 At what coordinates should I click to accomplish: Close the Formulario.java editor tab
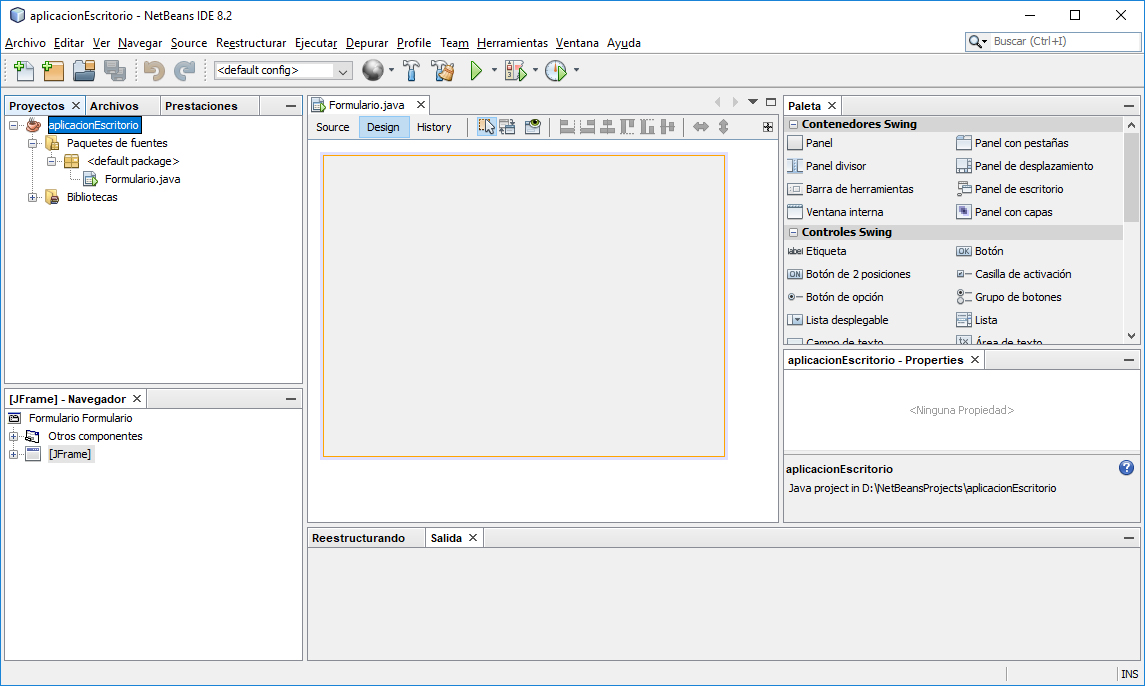(x=421, y=105)
